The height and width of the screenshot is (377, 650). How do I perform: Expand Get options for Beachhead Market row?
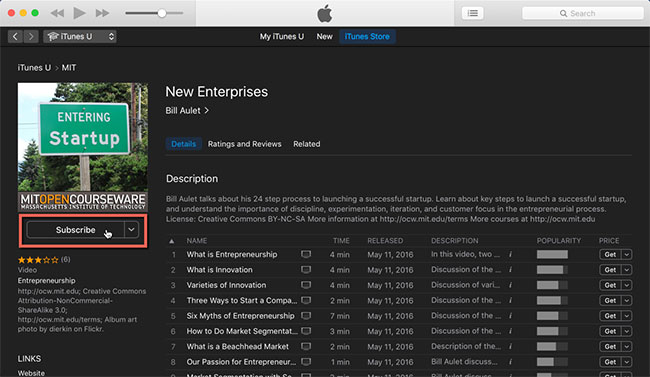627,347
